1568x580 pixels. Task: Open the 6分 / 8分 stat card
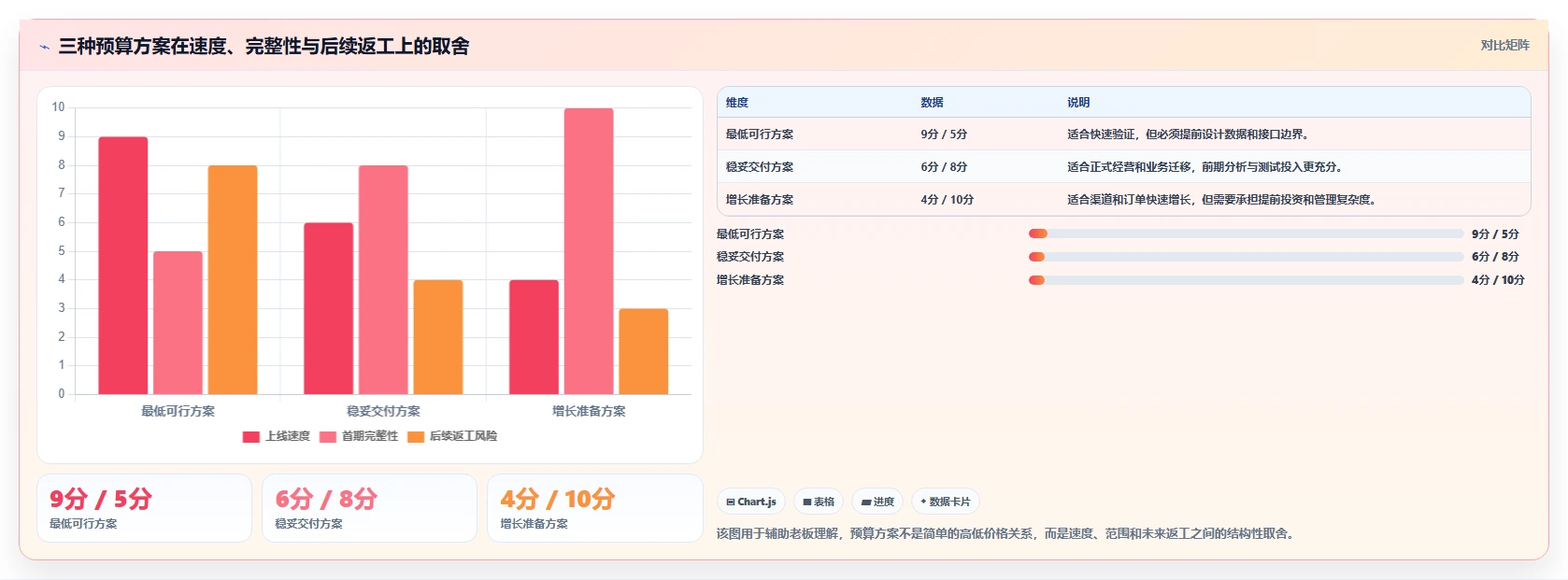(x=369, y=508)
